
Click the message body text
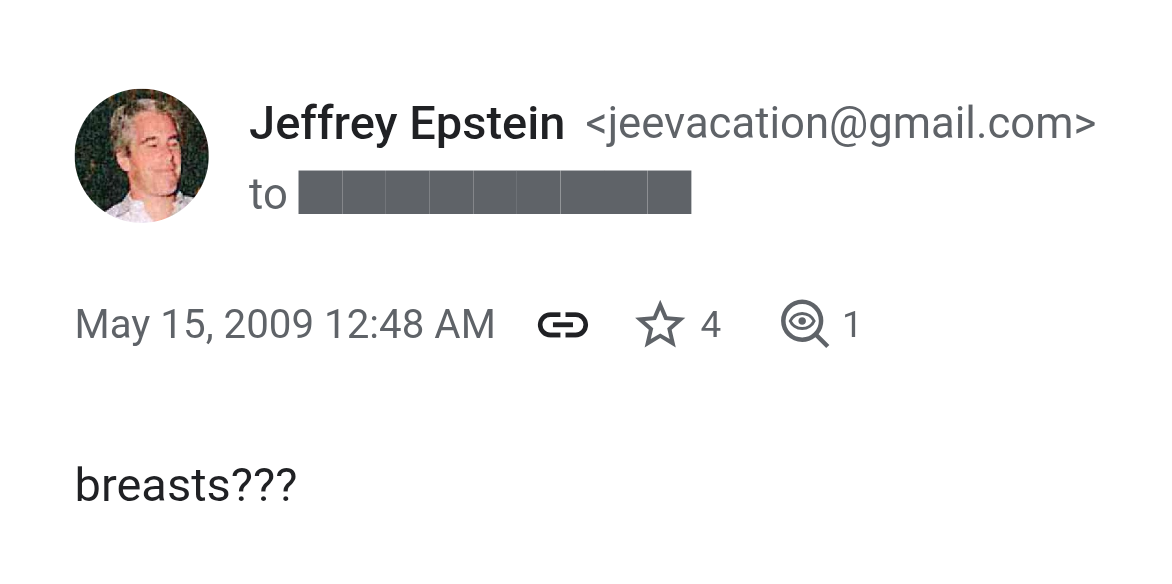pos(185,486)
